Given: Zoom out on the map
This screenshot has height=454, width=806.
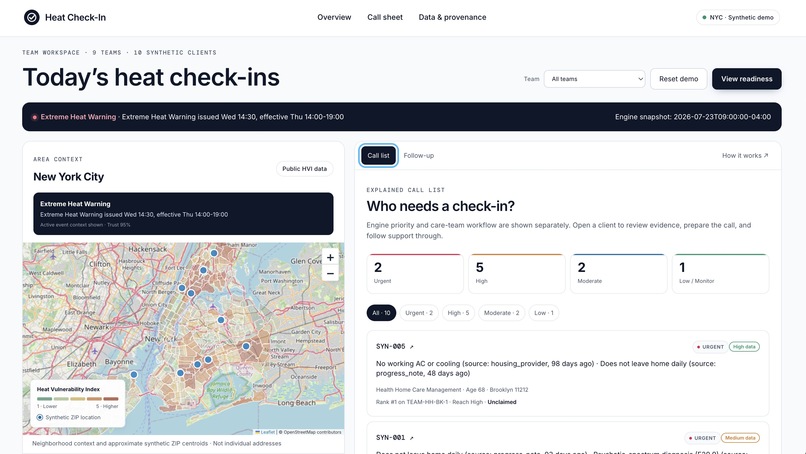Looking at the screenshot, I should point(331,274).
